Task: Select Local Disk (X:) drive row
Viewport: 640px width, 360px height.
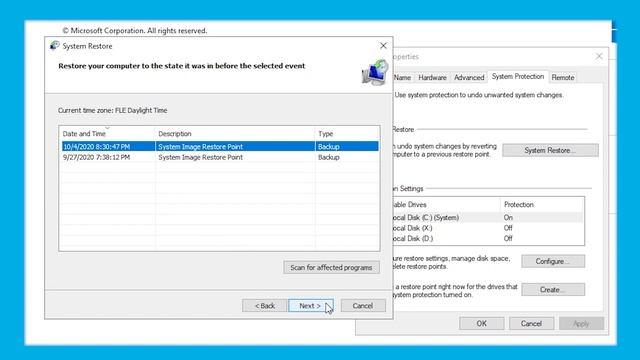Action: pos(488,228)
